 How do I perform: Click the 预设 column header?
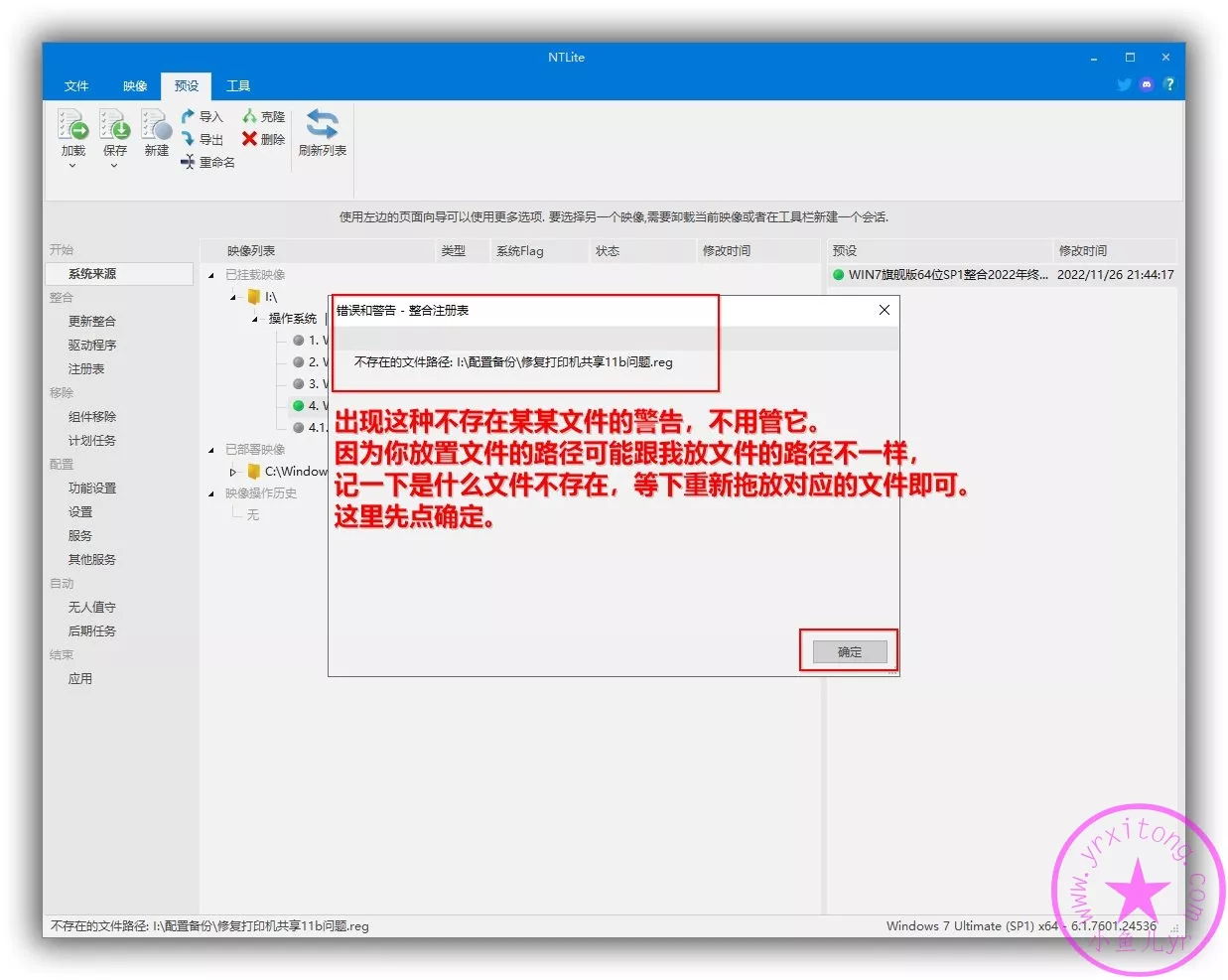939,251
